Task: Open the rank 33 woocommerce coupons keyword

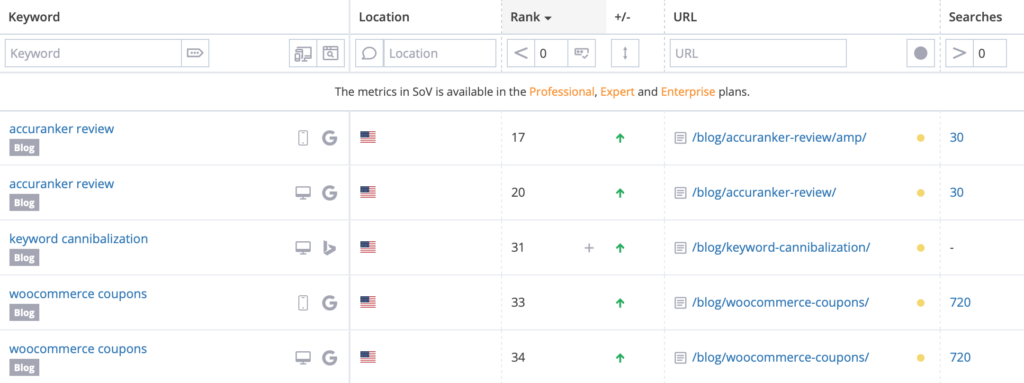Action: click(x=78, y=293)
